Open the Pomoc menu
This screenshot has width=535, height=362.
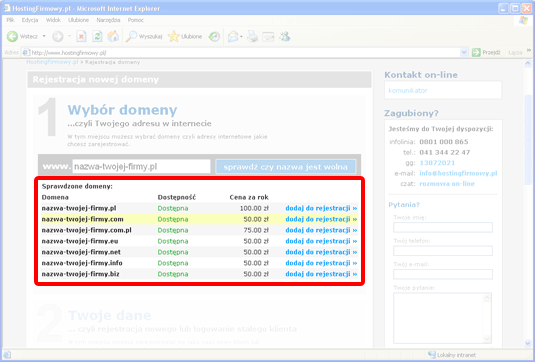point(136,20)
